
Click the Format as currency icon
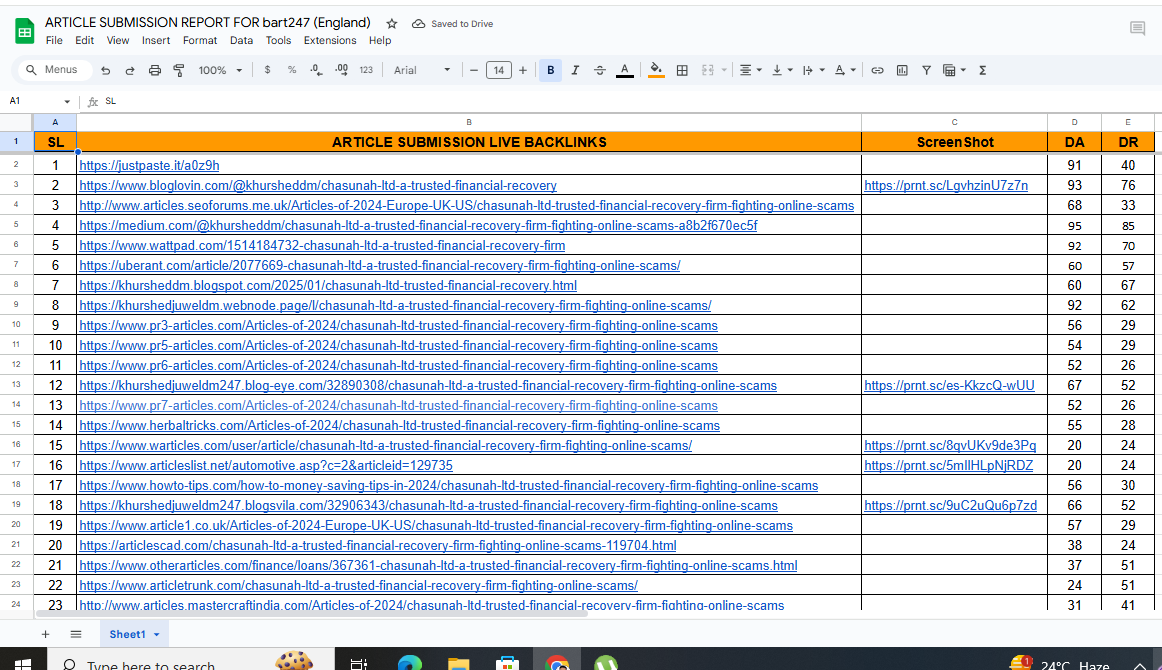pyautogui.click(x=266, y=70)
